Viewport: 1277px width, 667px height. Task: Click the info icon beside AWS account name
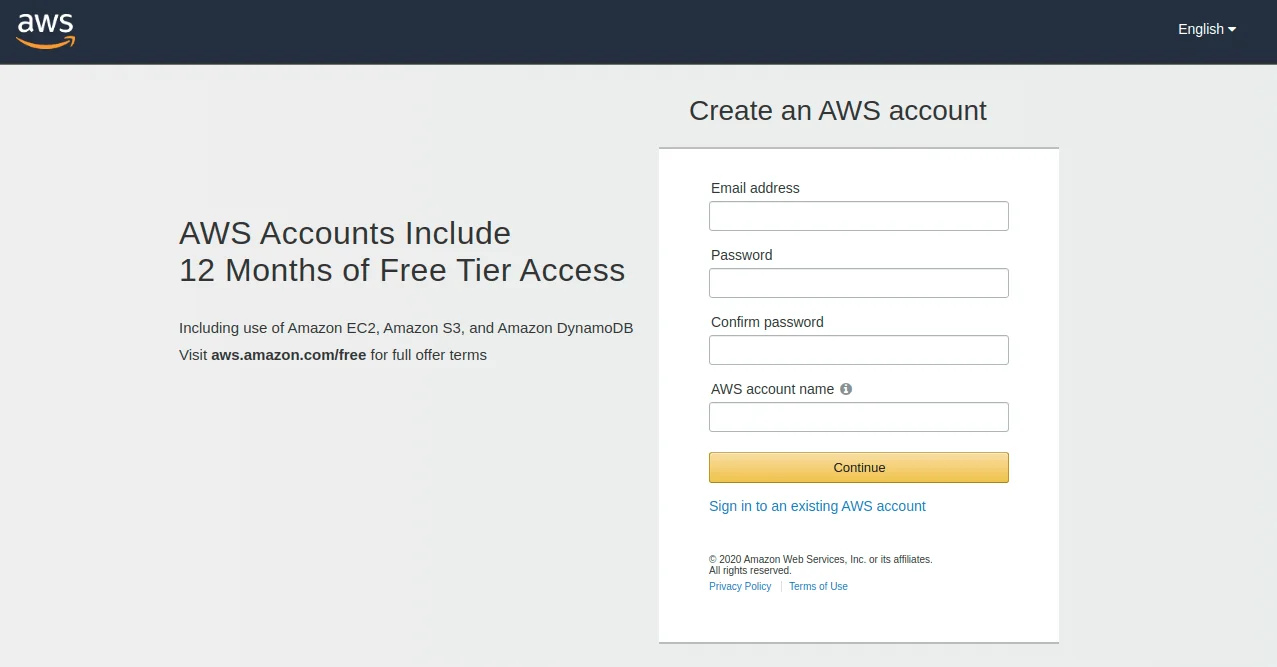846,389
